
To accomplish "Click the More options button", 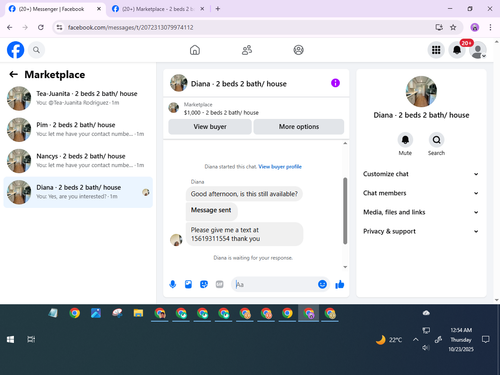I will click(299, 127).
